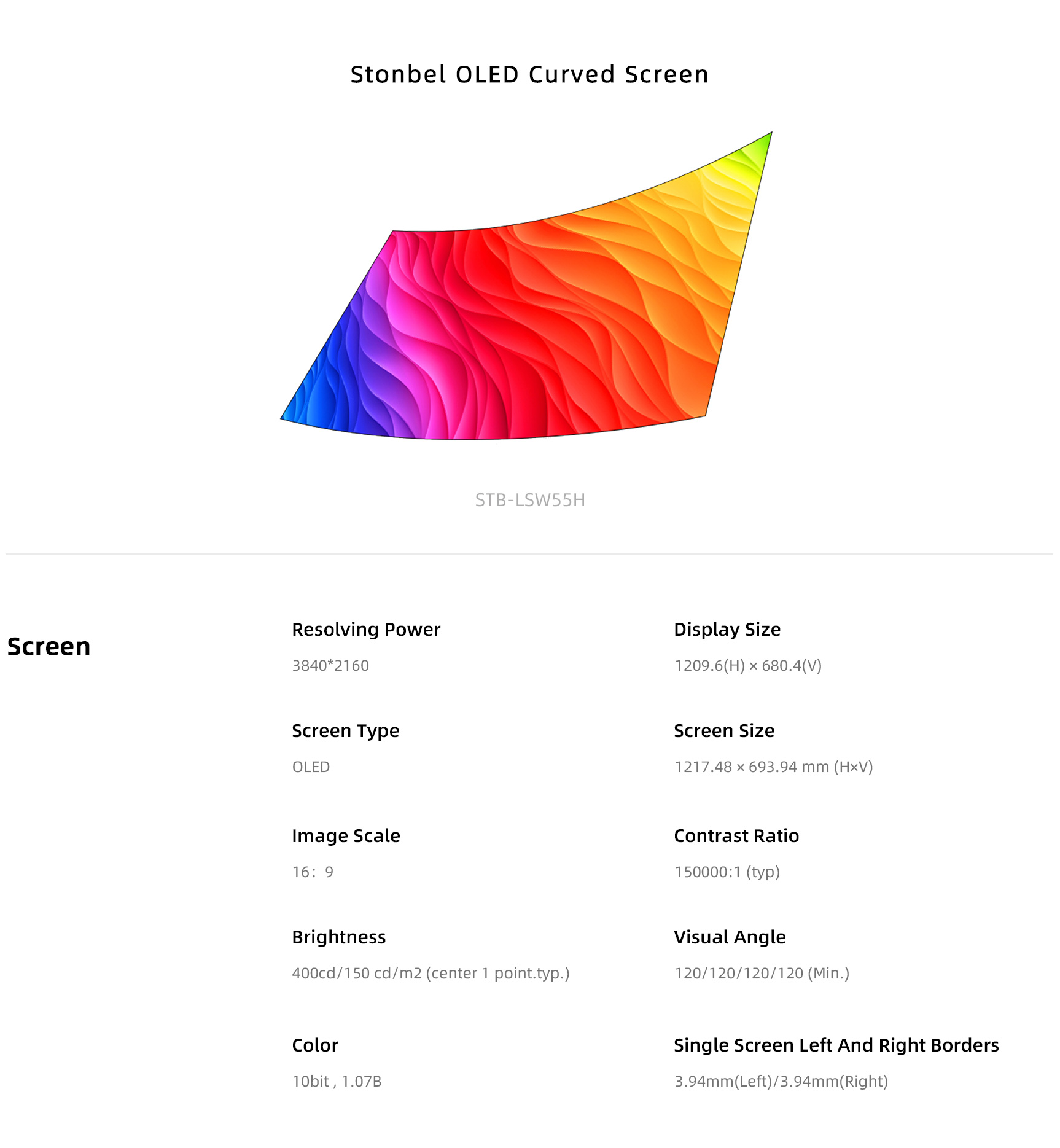This screenshot has height=1148, width=1060.
Task: Click the Screen Type label
Action: click(346, 731)
